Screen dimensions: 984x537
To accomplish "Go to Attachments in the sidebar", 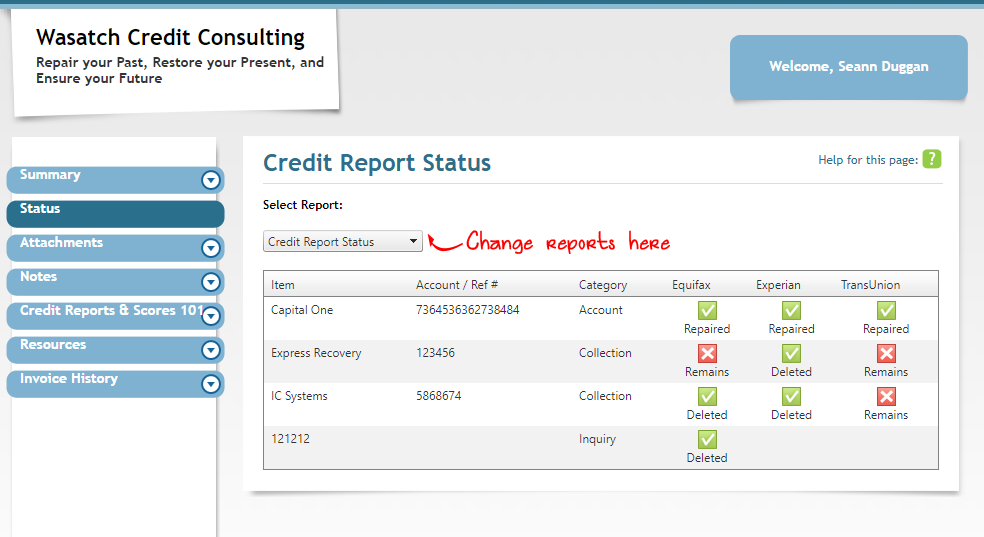I will [115, 248].
